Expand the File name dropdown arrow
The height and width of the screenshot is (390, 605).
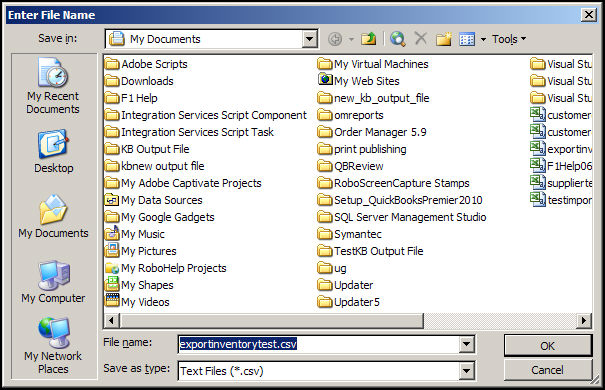coord(466,344)
